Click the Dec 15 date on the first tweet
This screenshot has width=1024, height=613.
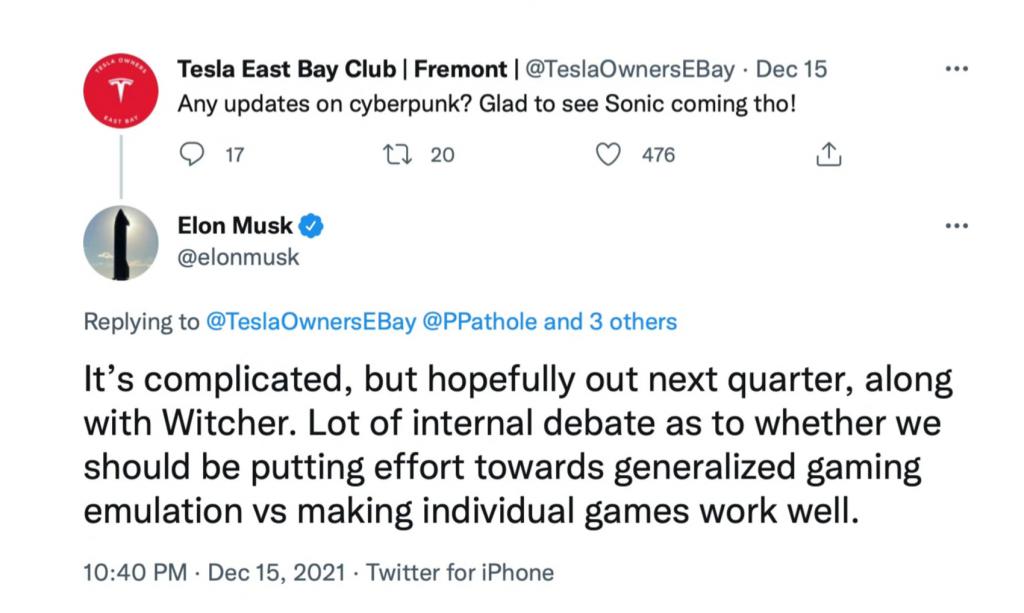coord(792,70)
